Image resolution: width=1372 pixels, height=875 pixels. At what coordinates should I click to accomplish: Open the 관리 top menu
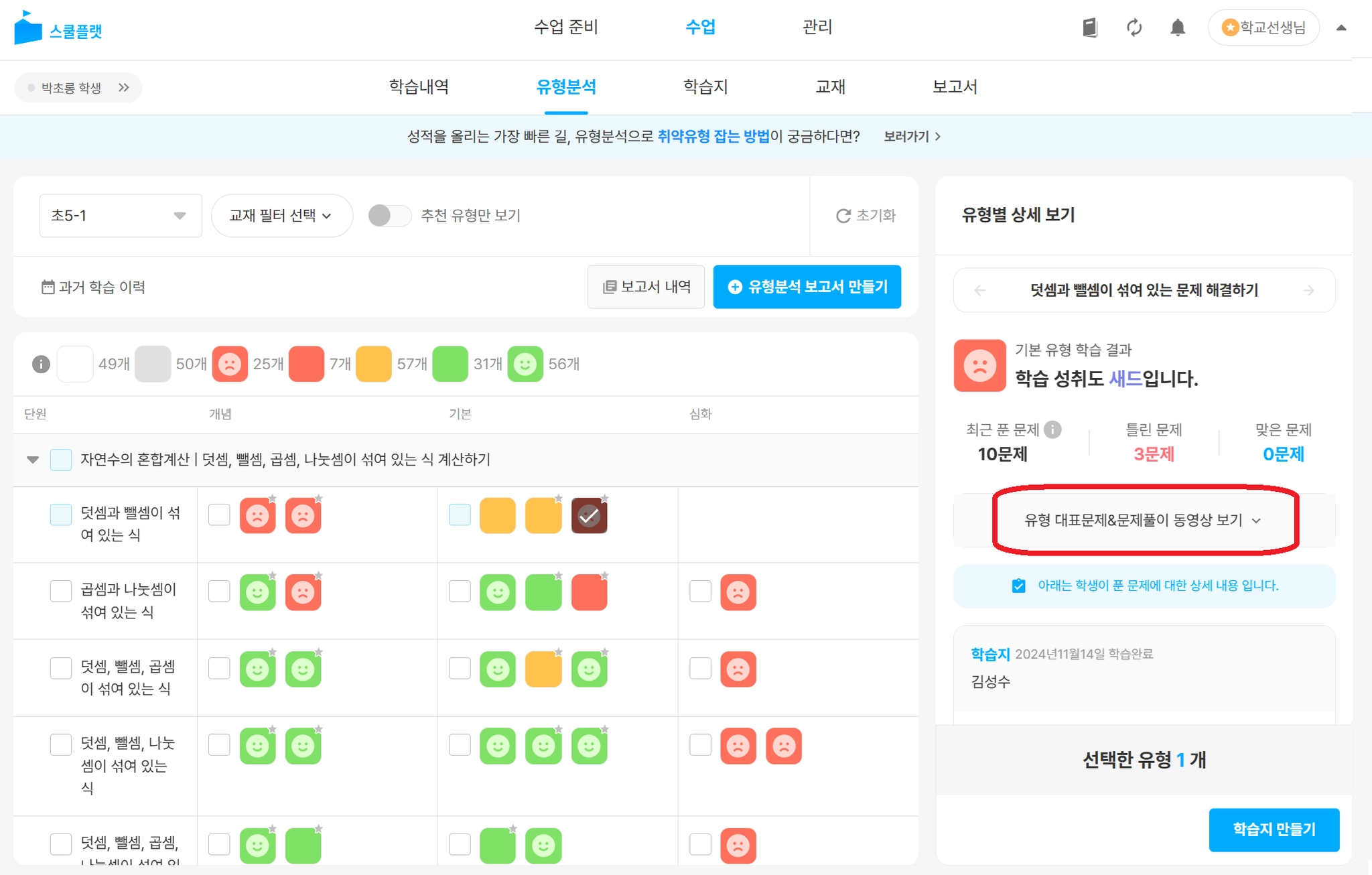[817, 27]
